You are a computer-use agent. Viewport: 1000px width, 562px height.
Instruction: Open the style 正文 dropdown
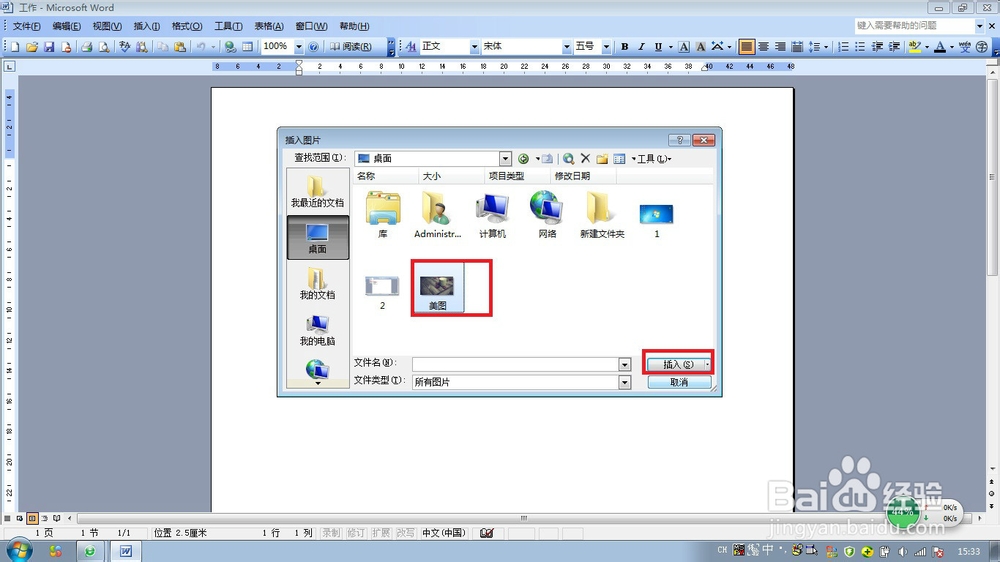(474, 47)
